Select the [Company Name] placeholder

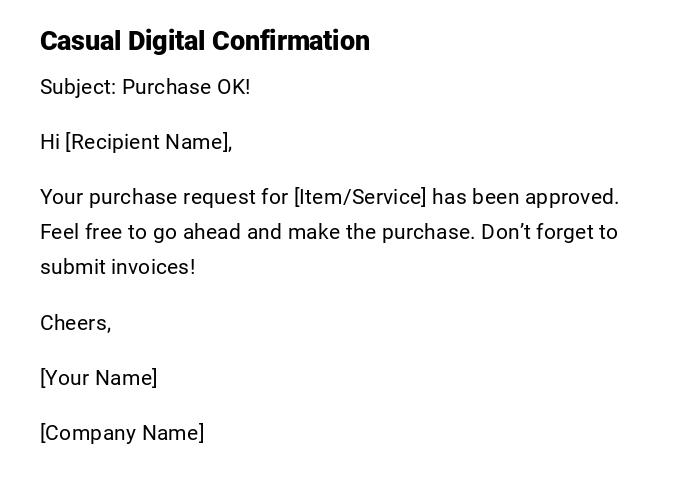pyautogui.click(x=122, y=433)
